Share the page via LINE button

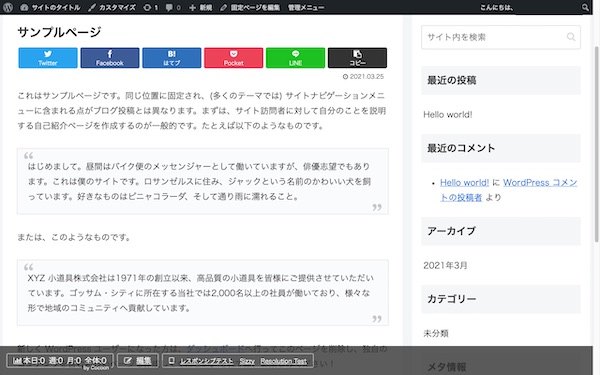[295, 58]
